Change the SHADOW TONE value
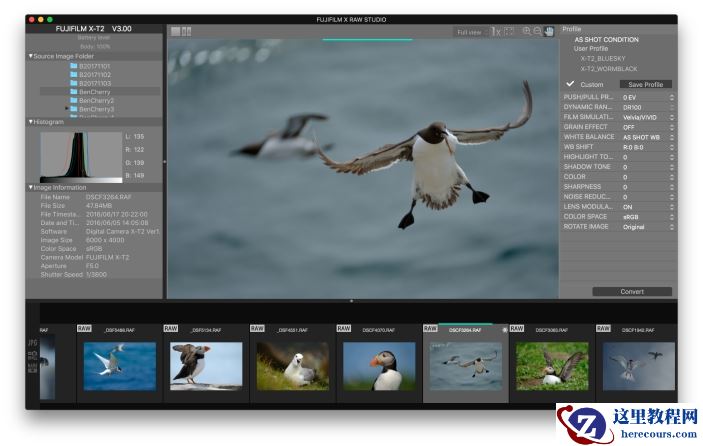703x446 pixels. pos(647,167)
